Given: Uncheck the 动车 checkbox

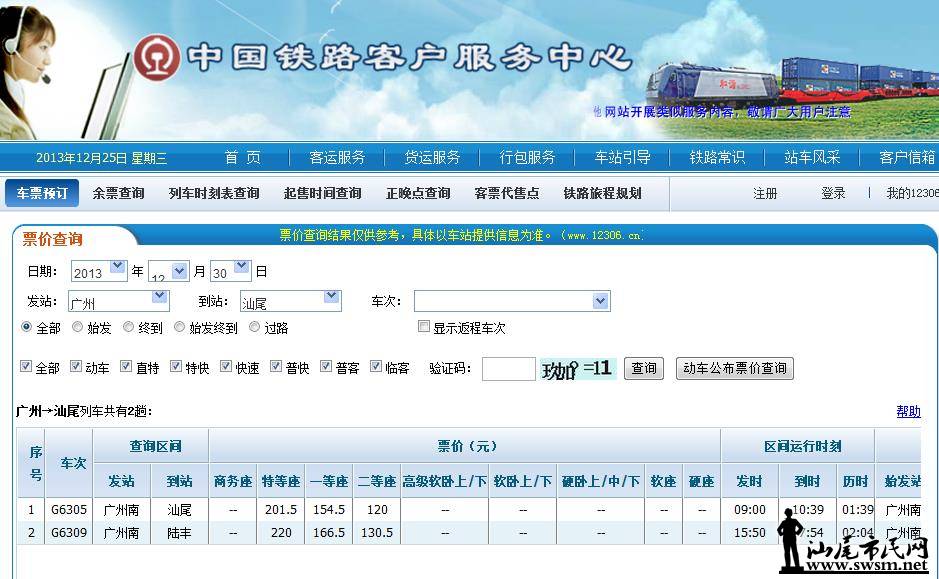Looking at the screenshot, I should pos(76,366).
